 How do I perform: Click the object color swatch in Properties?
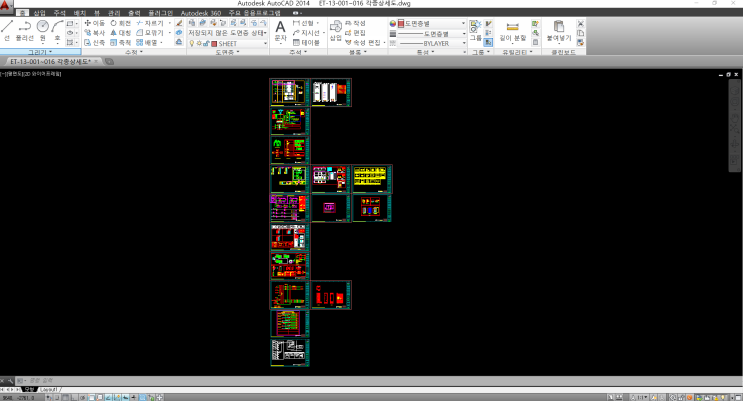tap(401, 23)
